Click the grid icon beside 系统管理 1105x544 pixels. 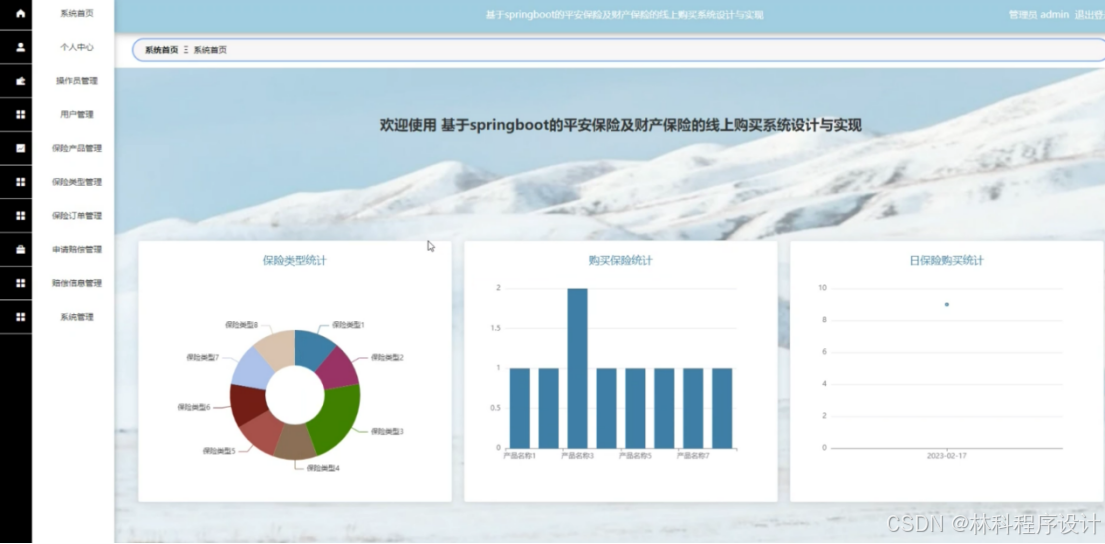(20, 317)
